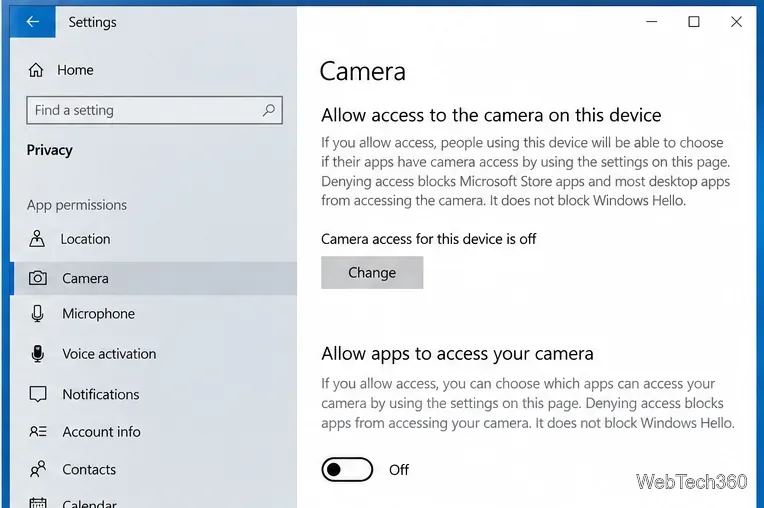Click the Calendar icon in sidebar
Image resolution: width=764 pixels, height=508 pixels.
pyautogui.click(x=38, y=503)
